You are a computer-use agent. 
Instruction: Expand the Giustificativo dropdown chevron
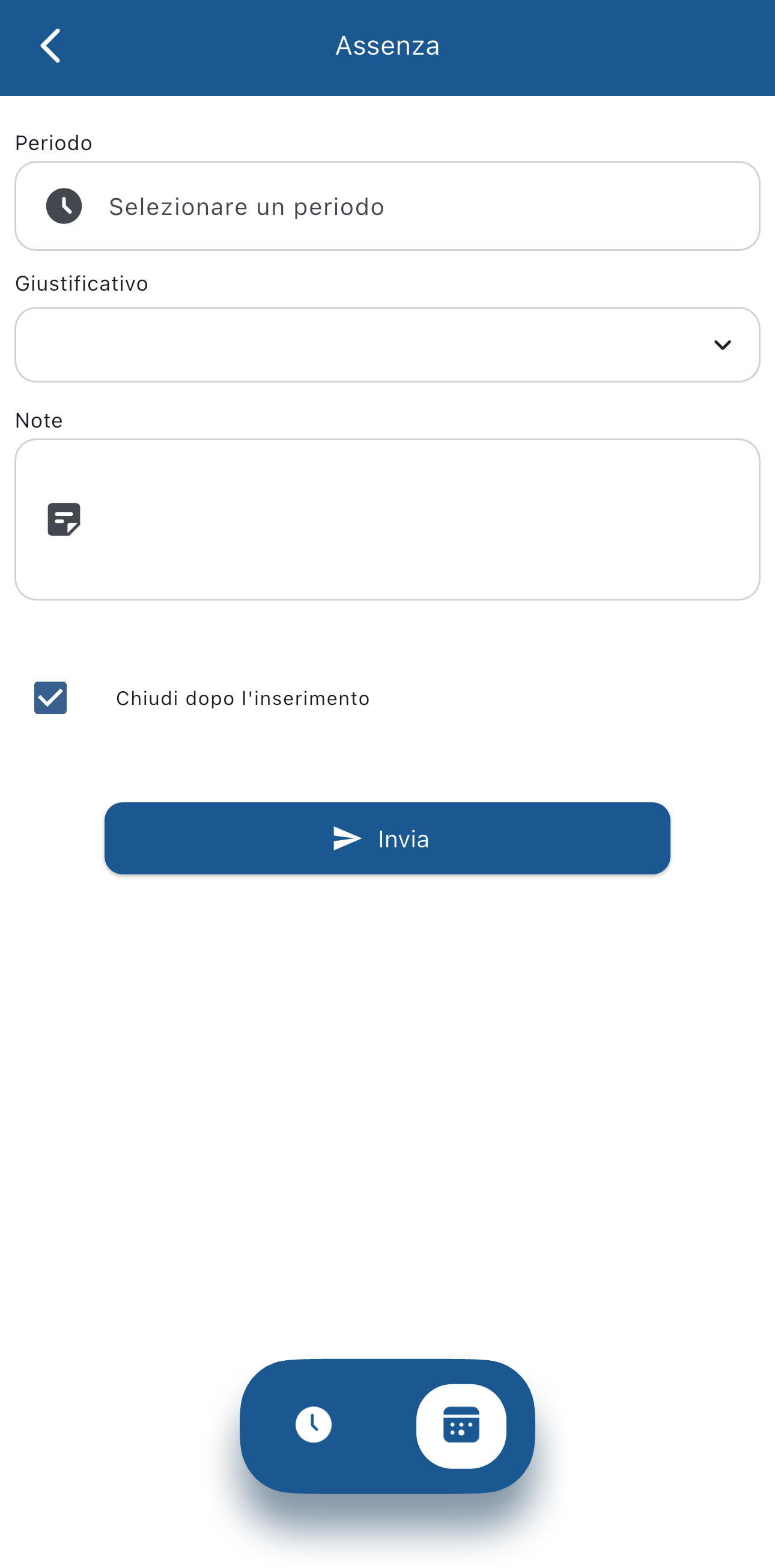pos(722,345)
